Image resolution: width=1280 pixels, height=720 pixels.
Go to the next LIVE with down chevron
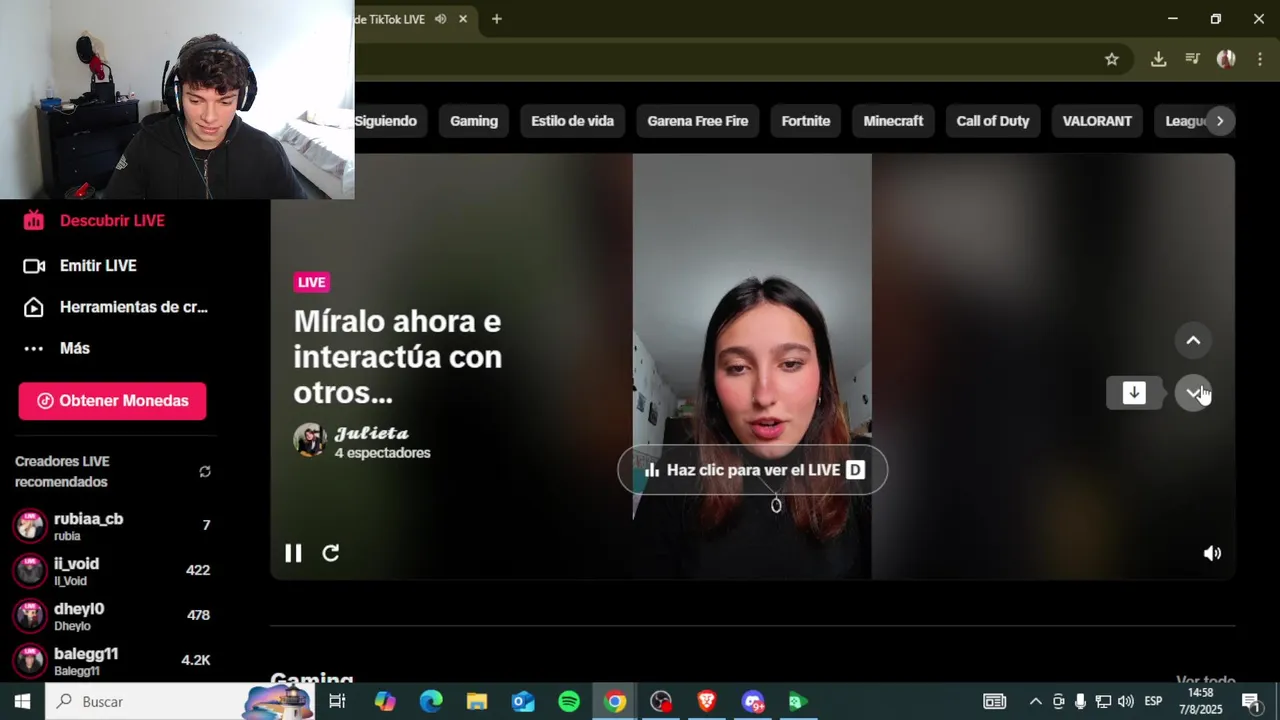(x=1193, y=393)
